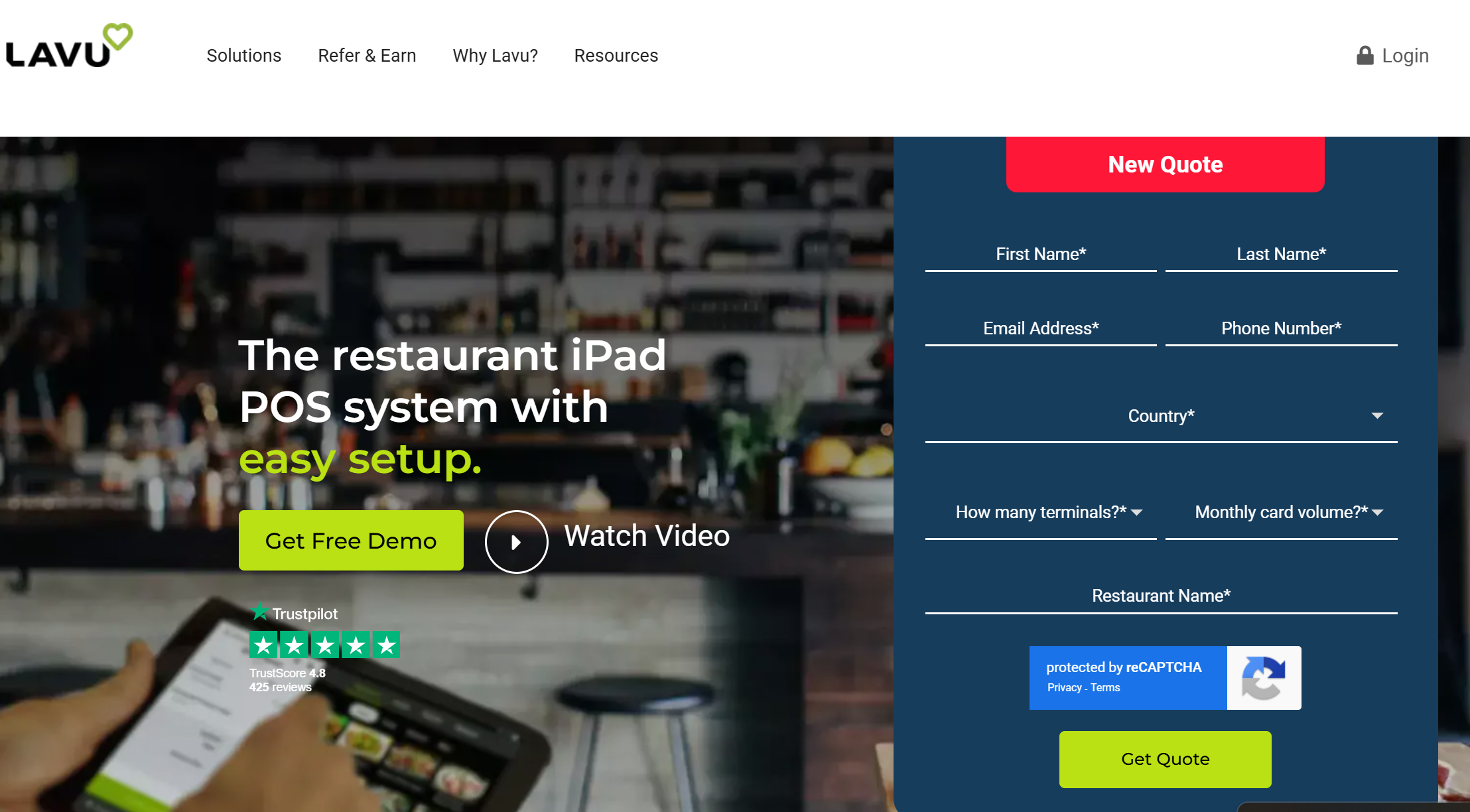Viewport: 1470px width, 812px height.
Task: Expand the Country dropdown
Action: (x=1161, y=416)
